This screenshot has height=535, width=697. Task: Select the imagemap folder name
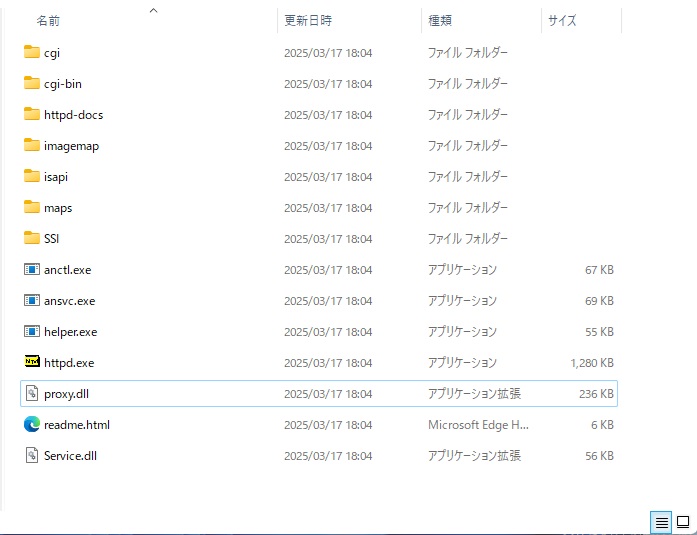[71, 146]
